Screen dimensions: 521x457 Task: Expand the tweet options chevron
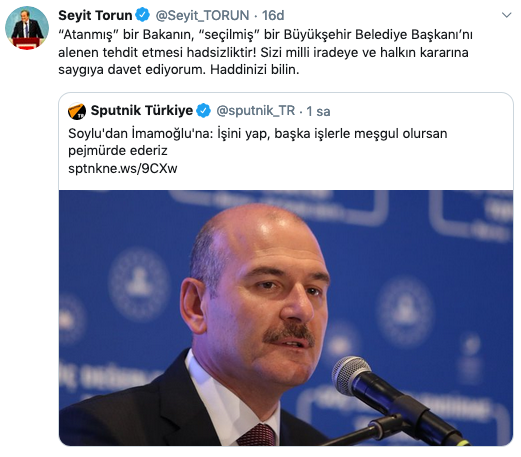506,15
